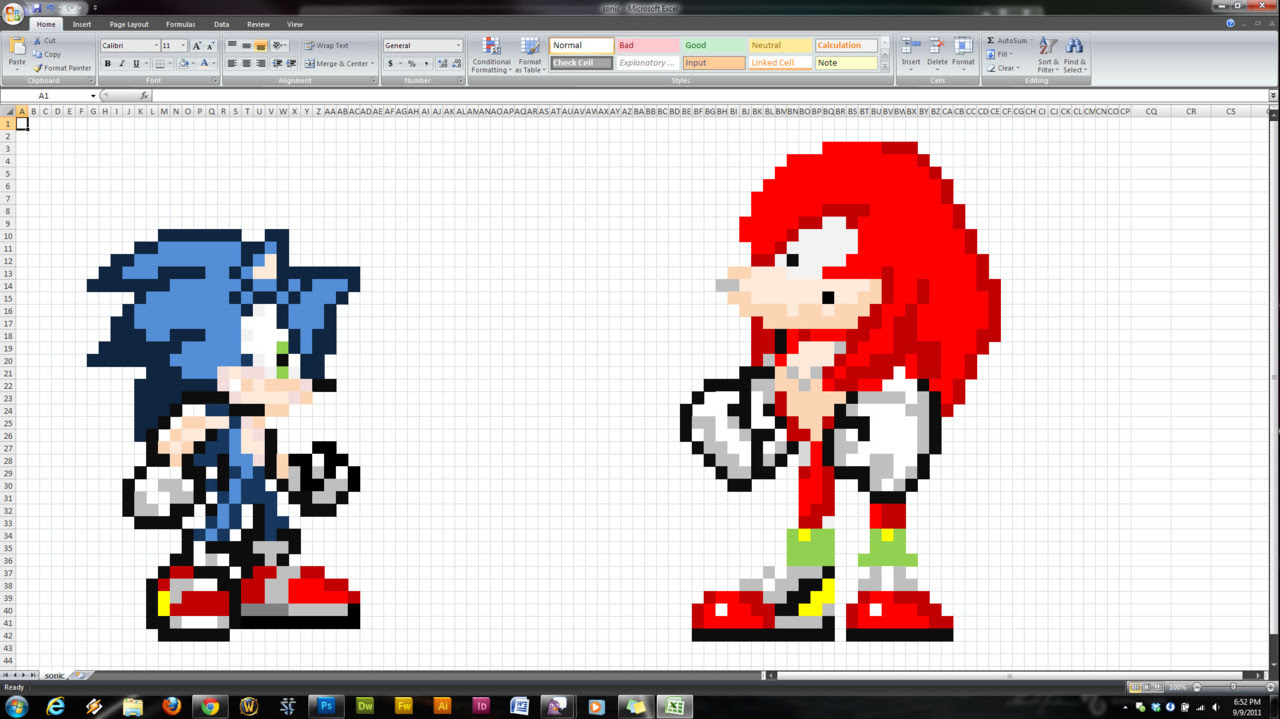Open the Review ribbon tab
The image size is (1280, 719).
coord(258,24)
